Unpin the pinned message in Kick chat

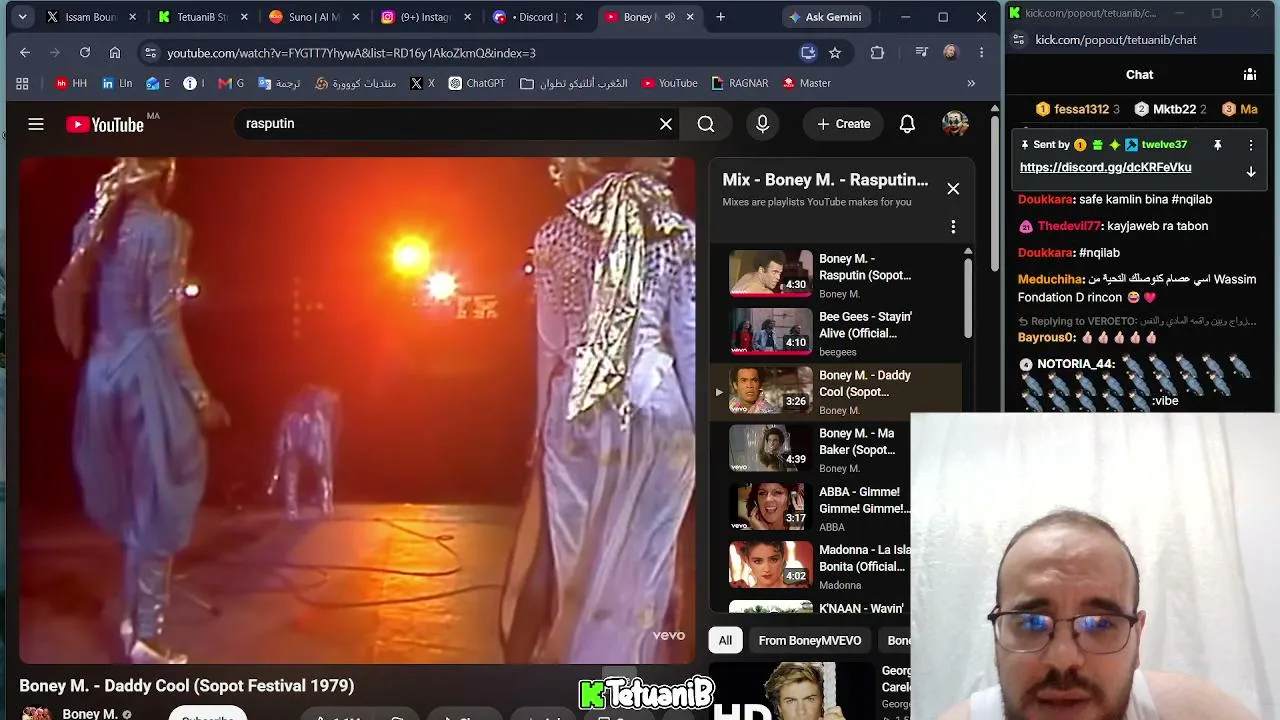(1217, 145)
